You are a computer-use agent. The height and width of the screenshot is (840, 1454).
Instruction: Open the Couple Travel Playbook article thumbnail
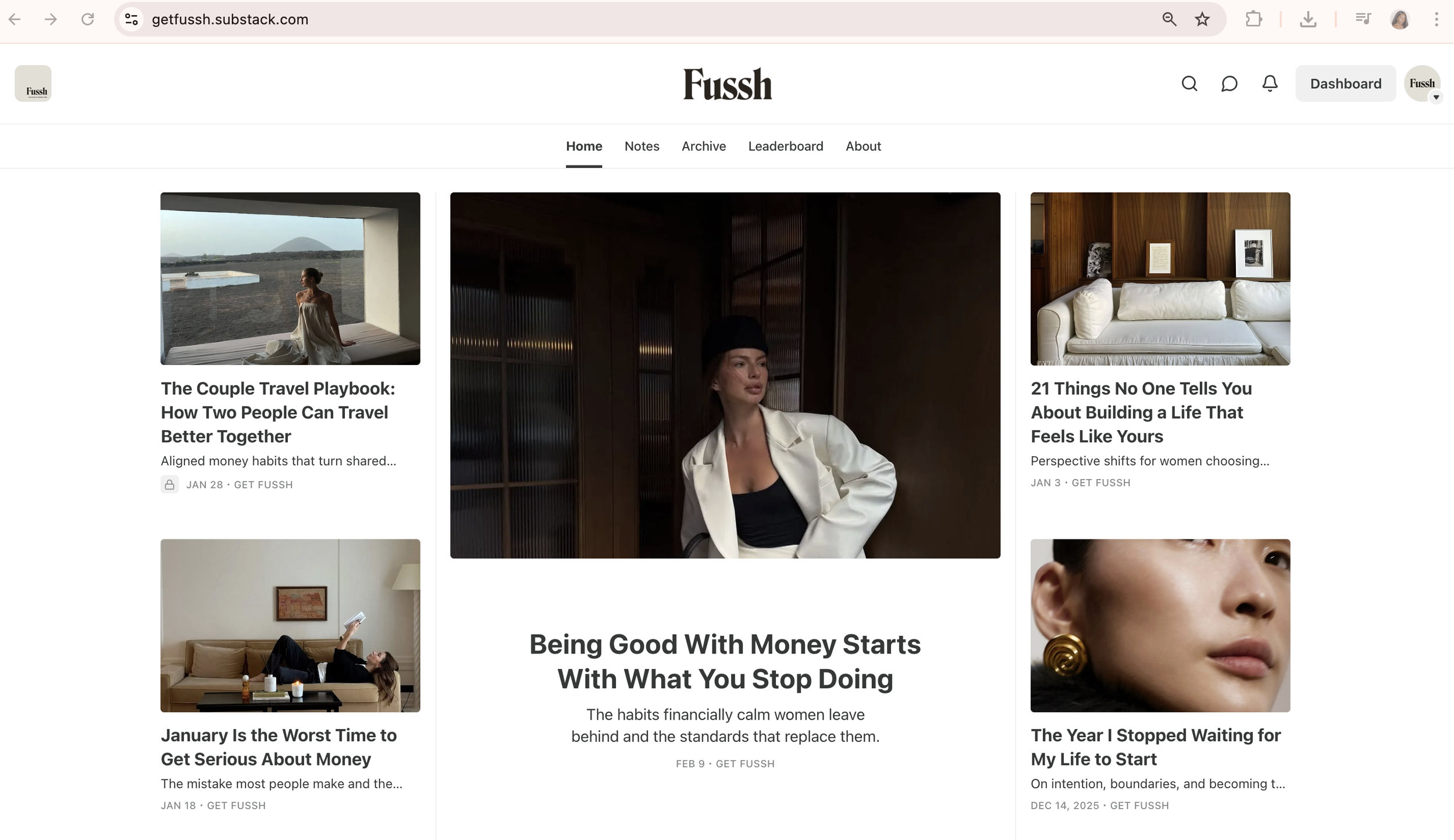[x=290, y=278]
